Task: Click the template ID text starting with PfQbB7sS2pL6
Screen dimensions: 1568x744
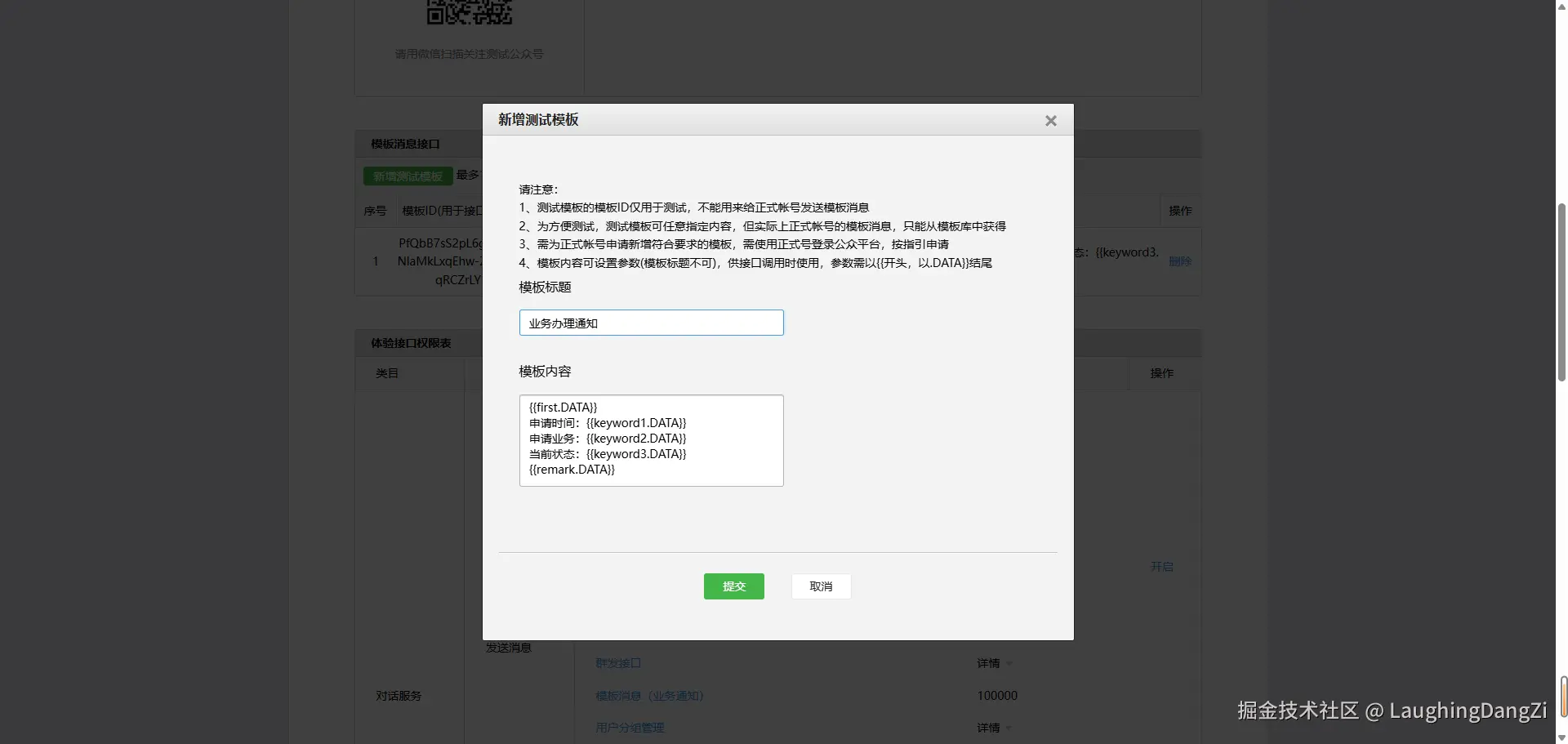Action: (440, 261)
